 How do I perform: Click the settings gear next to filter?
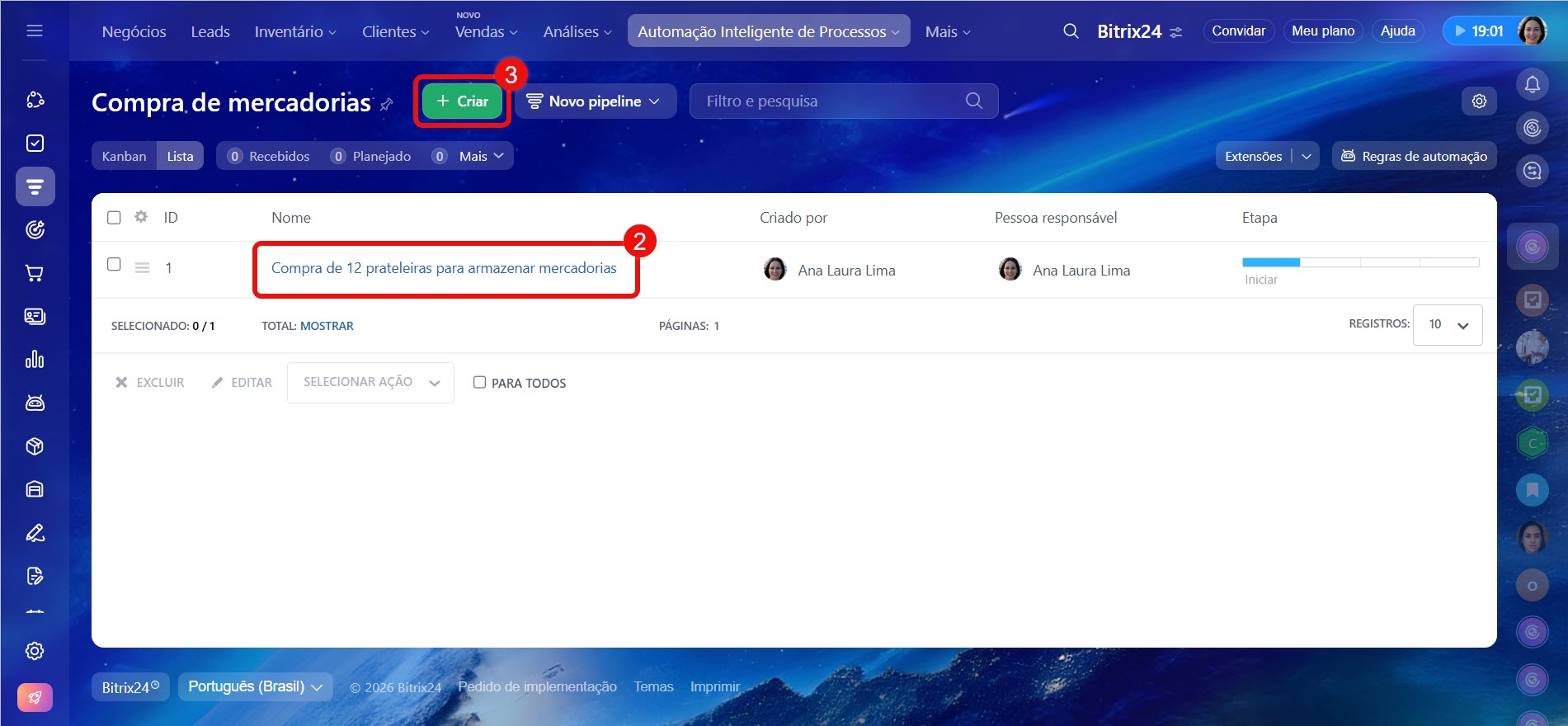pyautogui.click(x=1479, y=101)
